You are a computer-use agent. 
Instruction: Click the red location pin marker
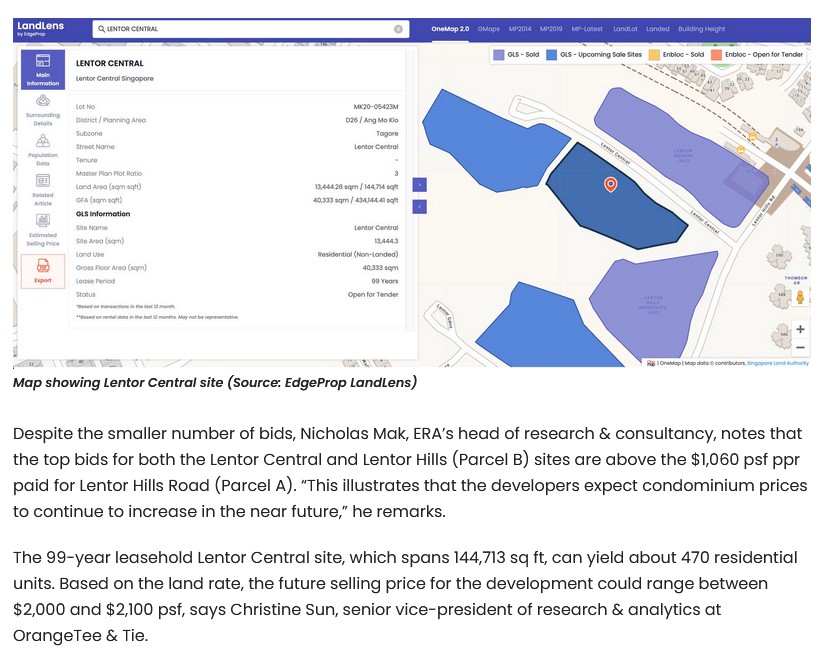(x=610, y=184)
